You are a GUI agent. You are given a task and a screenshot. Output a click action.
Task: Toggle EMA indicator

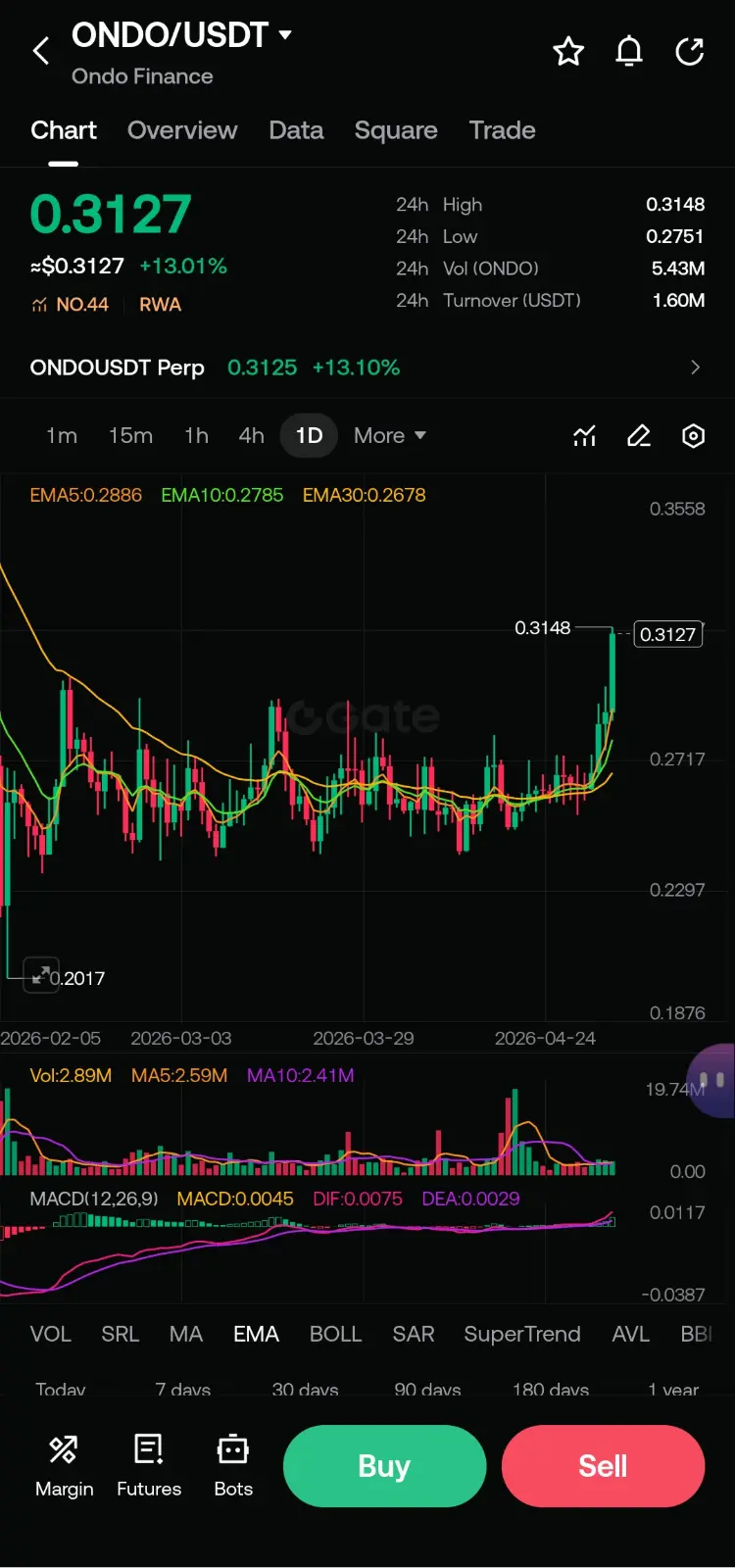coord(256,1334)
